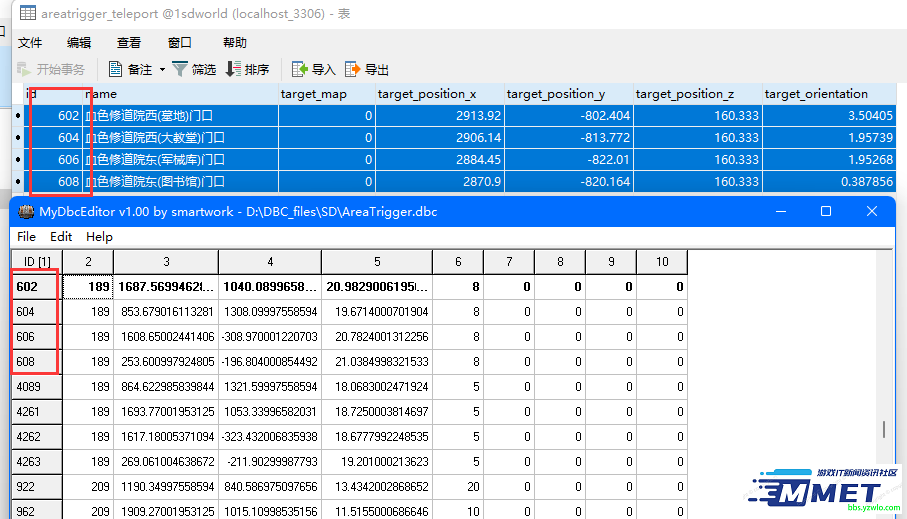Open the Edit menu in MyDbcEditor

61,237
